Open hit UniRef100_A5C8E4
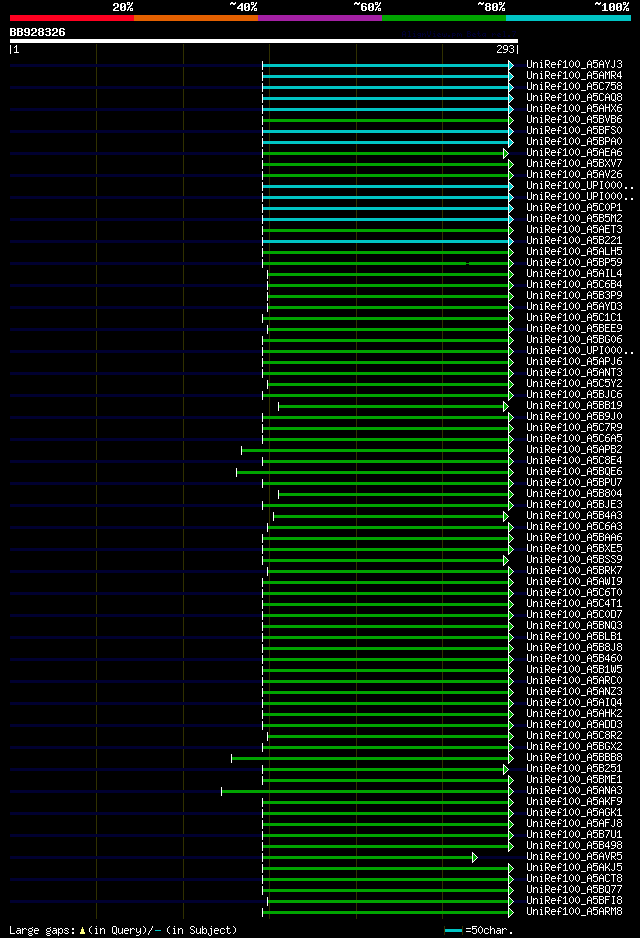Viewport: 640px width, 938px height. pos(574,461)
